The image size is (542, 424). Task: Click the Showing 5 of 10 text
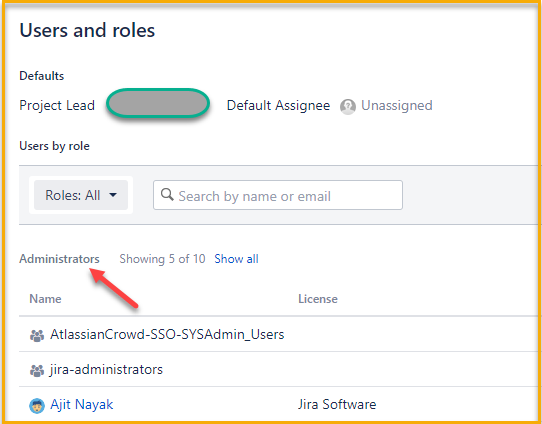(162, 259)
